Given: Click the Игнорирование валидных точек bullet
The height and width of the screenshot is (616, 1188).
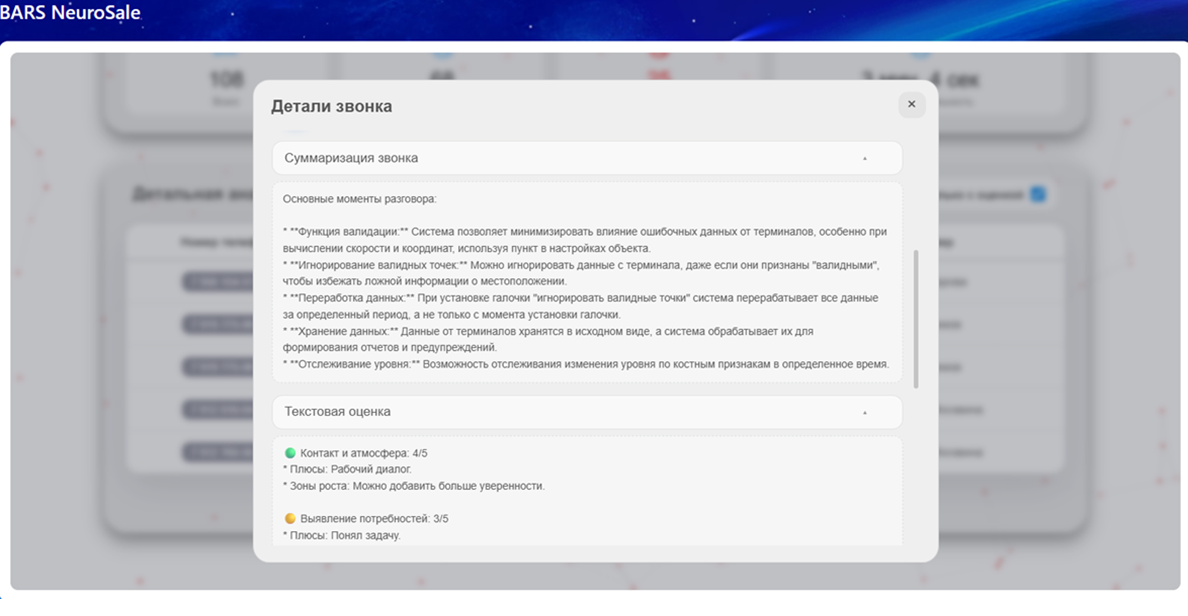Looking at the screenshot, I should click(x=581, y=273).
